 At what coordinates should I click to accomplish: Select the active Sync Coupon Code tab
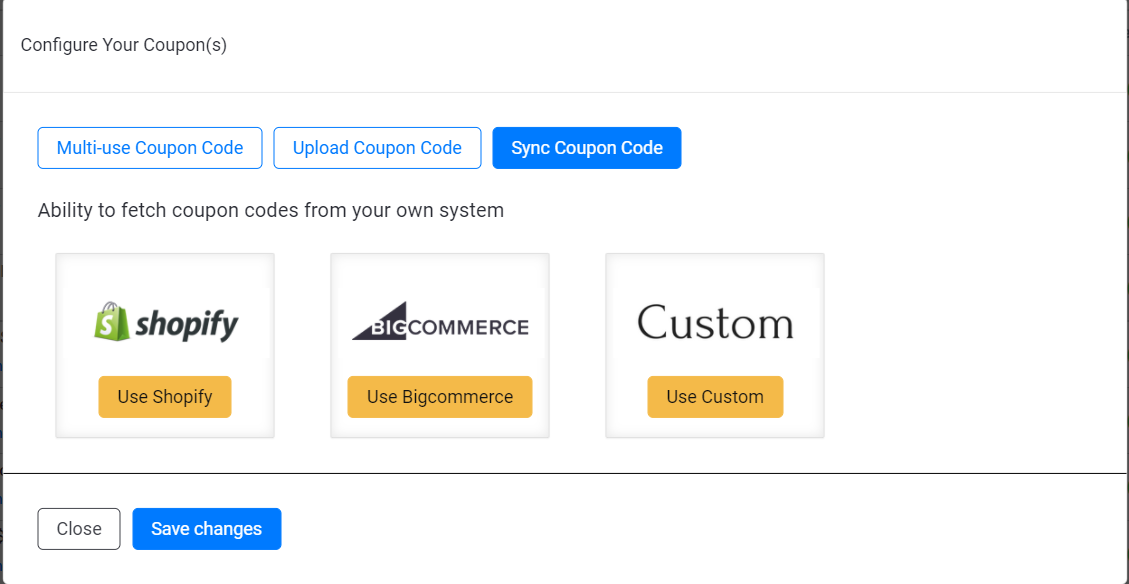click(x=586, y=147)
